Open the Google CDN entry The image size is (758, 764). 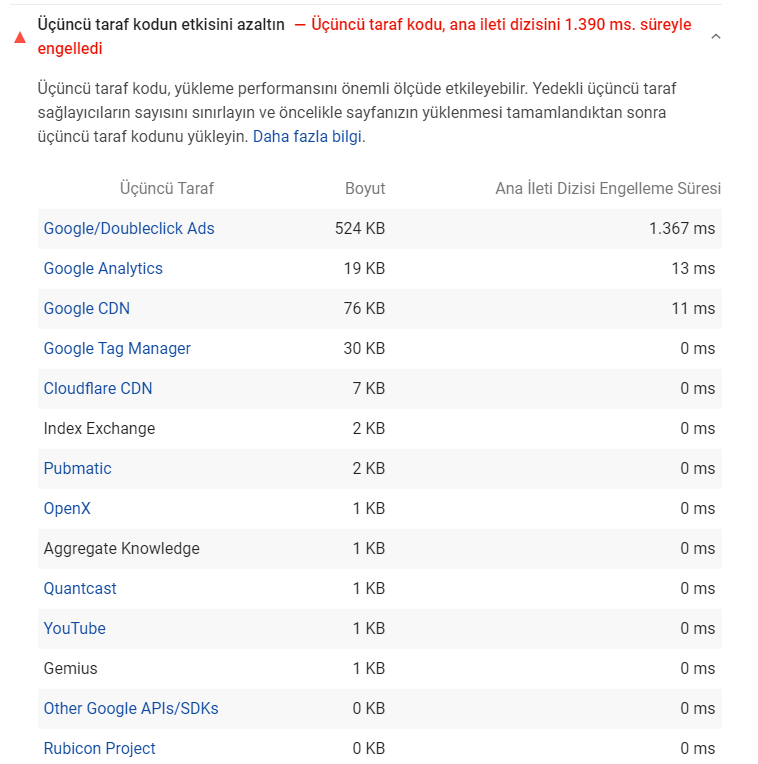(x=87, y=308)
